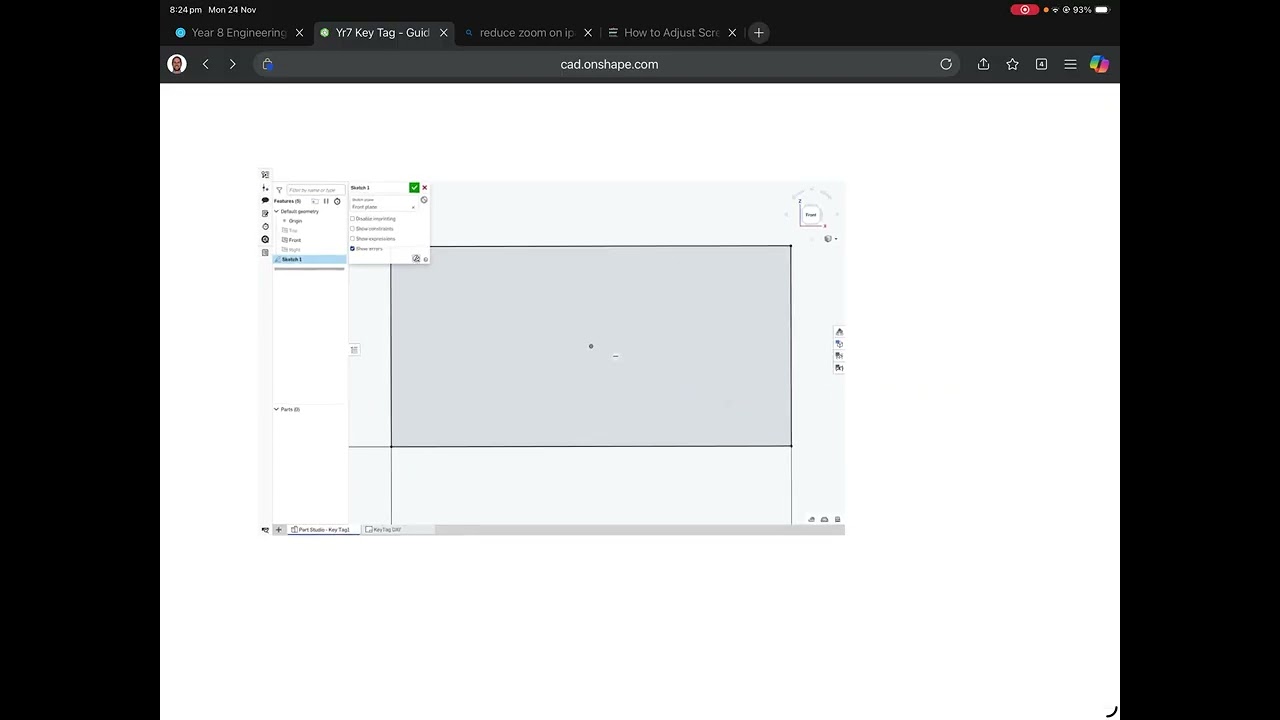Open the configuration panel sidebar icon
This screenshot has height=720, width=1280.
point(265,187)
